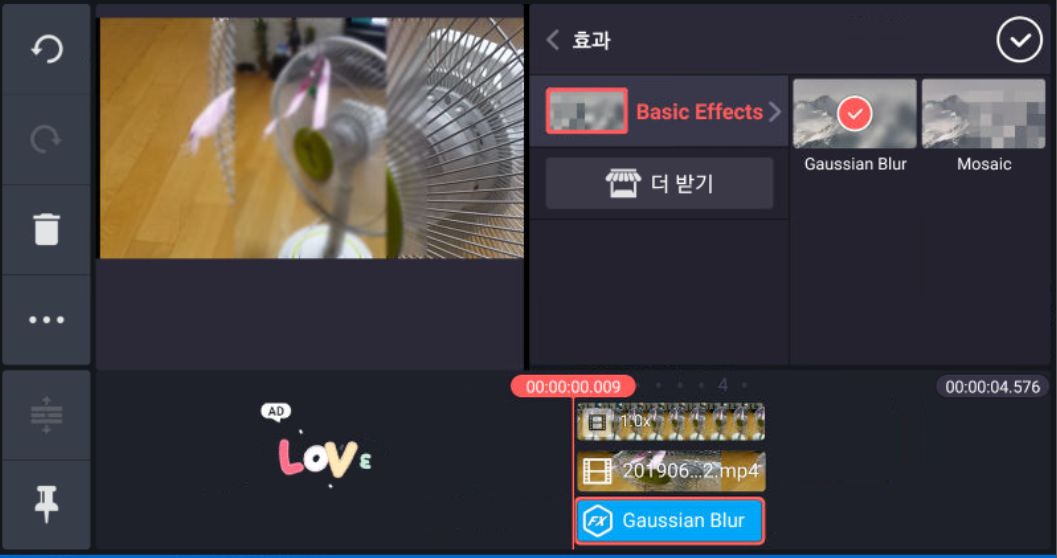Select the Mosaic effect thumbnail
Viewport: 1057px width, 558px height.
[983, 114]
